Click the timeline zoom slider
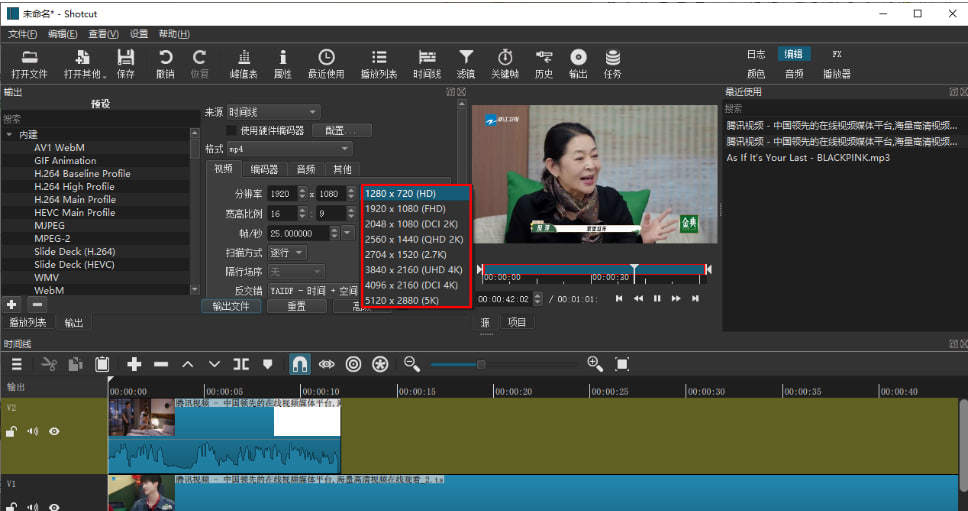The width and height of the screenshot is (968, 511). click(481, 364)
